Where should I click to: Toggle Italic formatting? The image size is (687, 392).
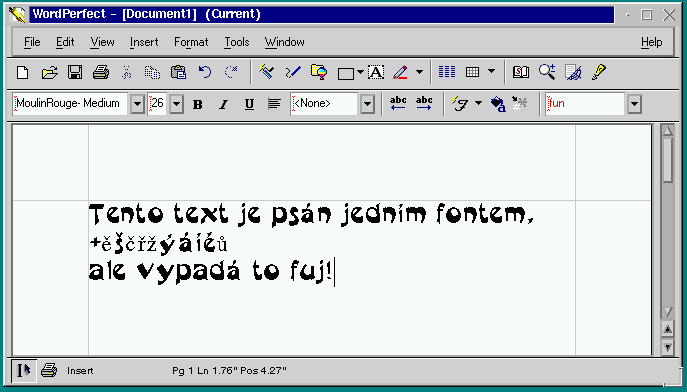(223, 104)
